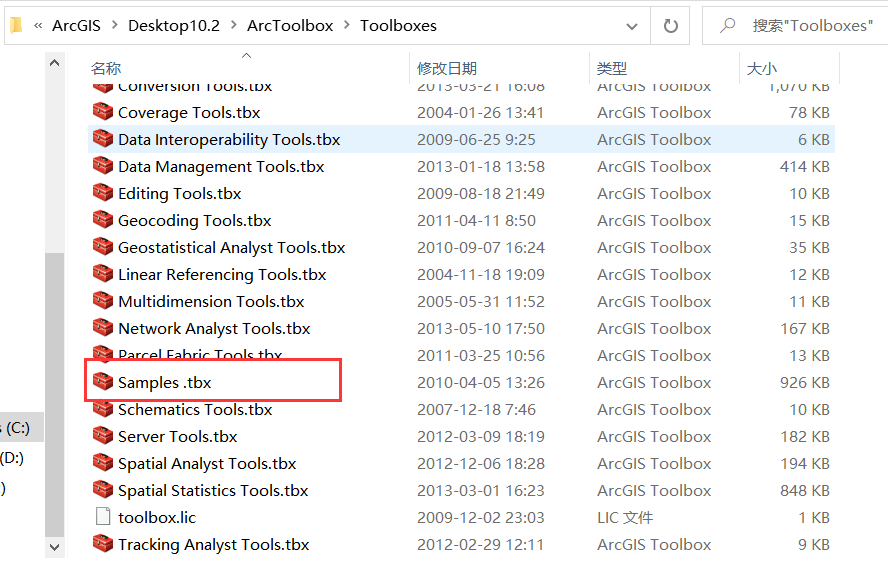The height and width of the screenshot is (572, 888).
Task: Click the Samples .tbx toolbox icon
Action: pos(102,382)
